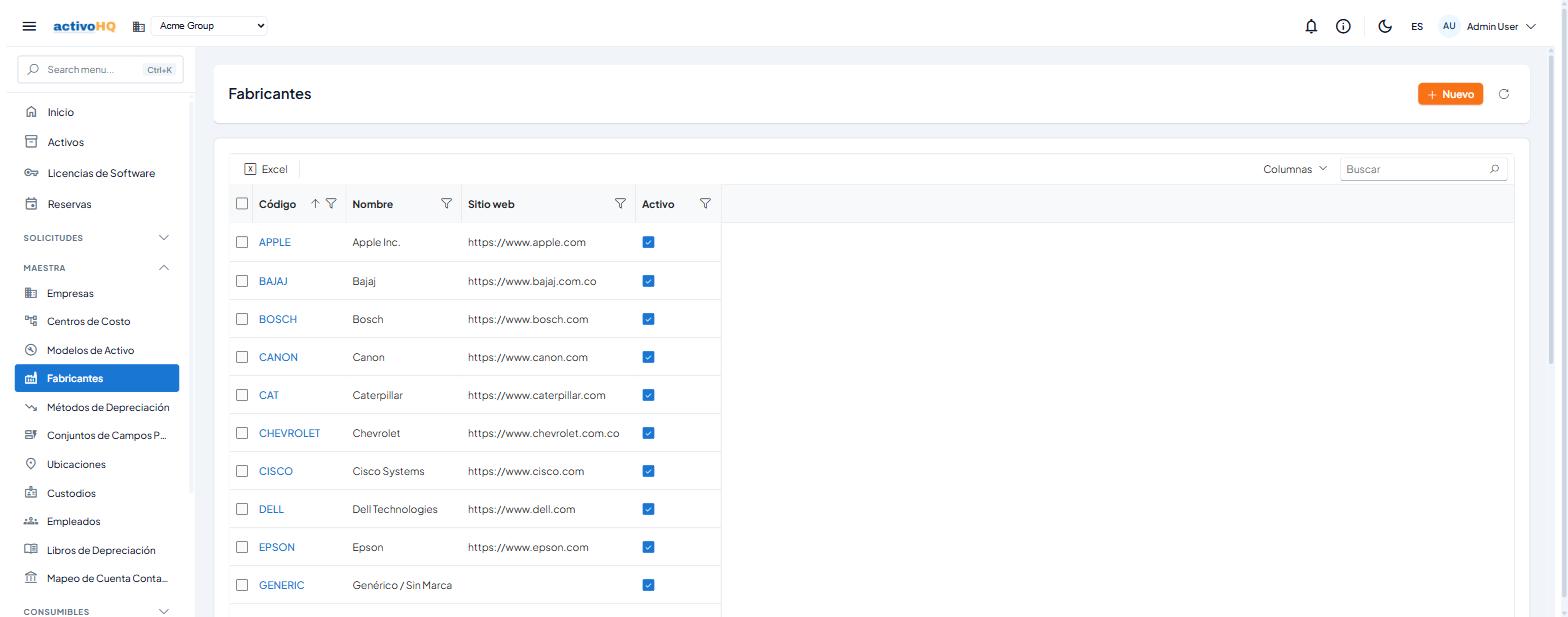The height and width of the screenshot is (617, 1568).
Task: Open the CISCO code link
Action: coord(275,471)
